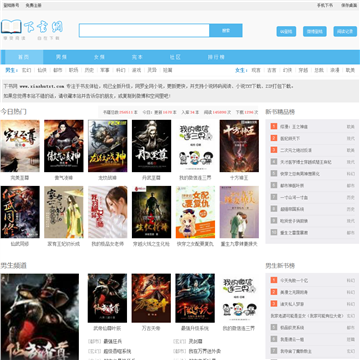Click the blue 搜索 search button
Image resolution: width=360 pixels, height=360 pixels.
click(x=226, y=30)
